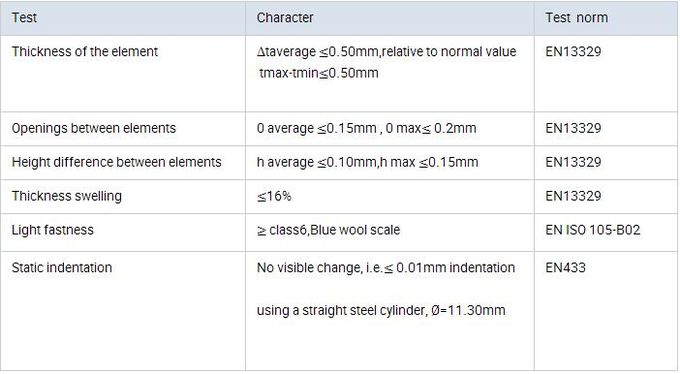Click the straight steel cylinder text line

[x=381, y=310]
